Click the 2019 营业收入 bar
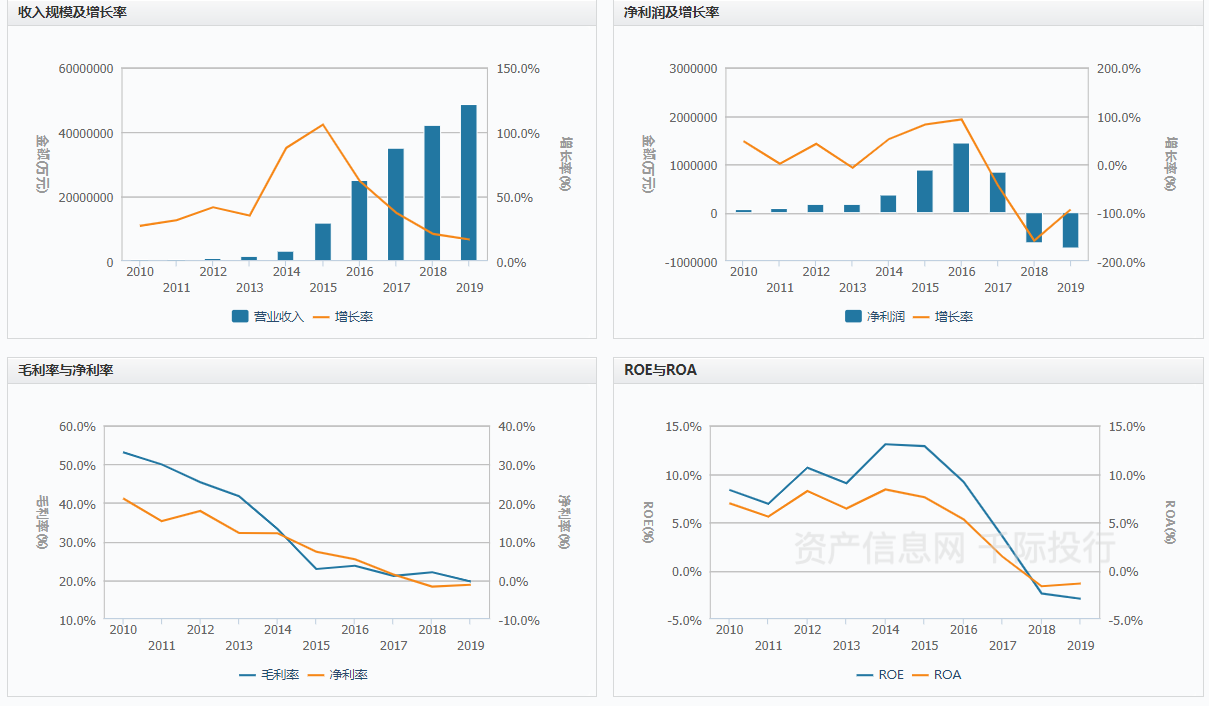Screen dimensions: 1209x706 469,183
